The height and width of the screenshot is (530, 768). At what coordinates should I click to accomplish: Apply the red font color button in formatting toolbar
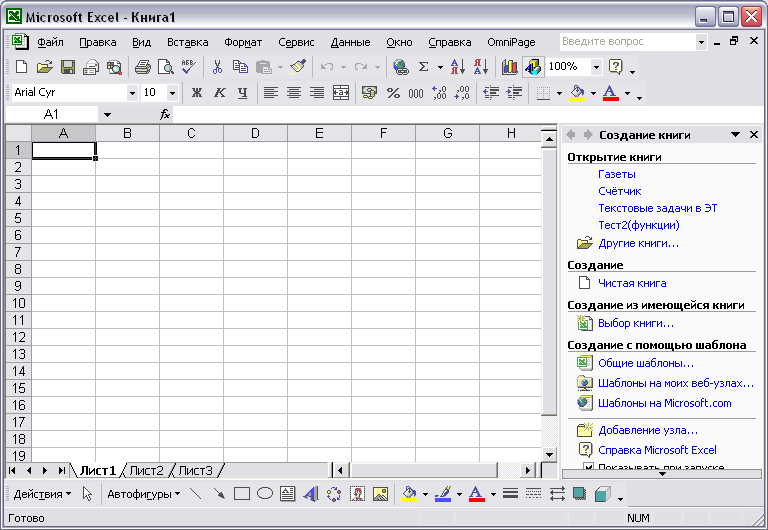coord(610,93)
